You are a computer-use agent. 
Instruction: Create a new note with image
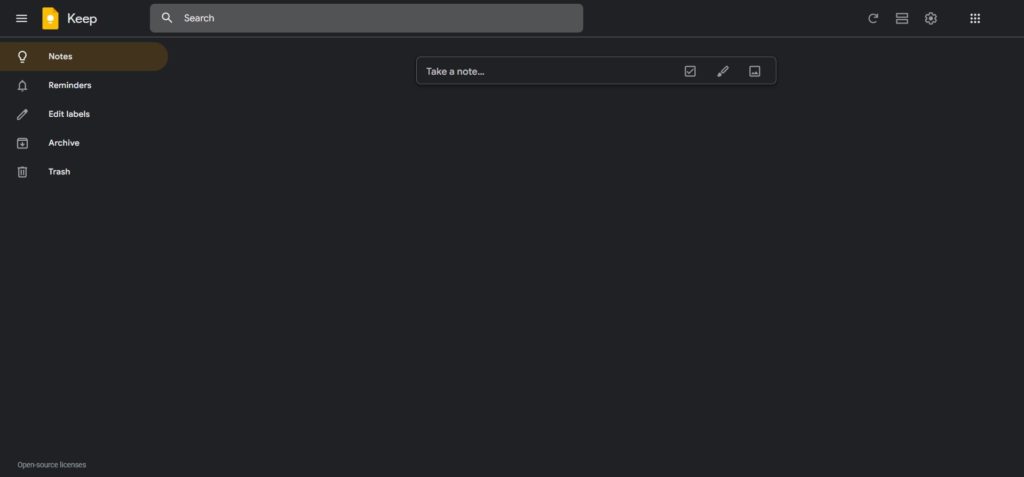click(754, 71)
